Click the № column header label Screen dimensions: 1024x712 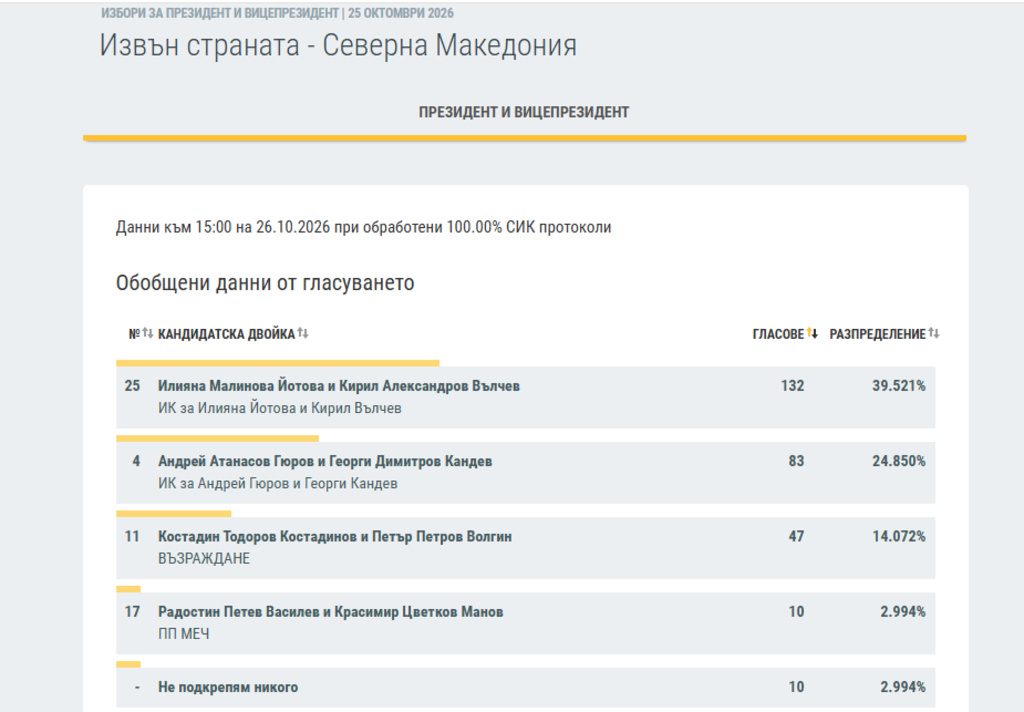pos(135,334)
